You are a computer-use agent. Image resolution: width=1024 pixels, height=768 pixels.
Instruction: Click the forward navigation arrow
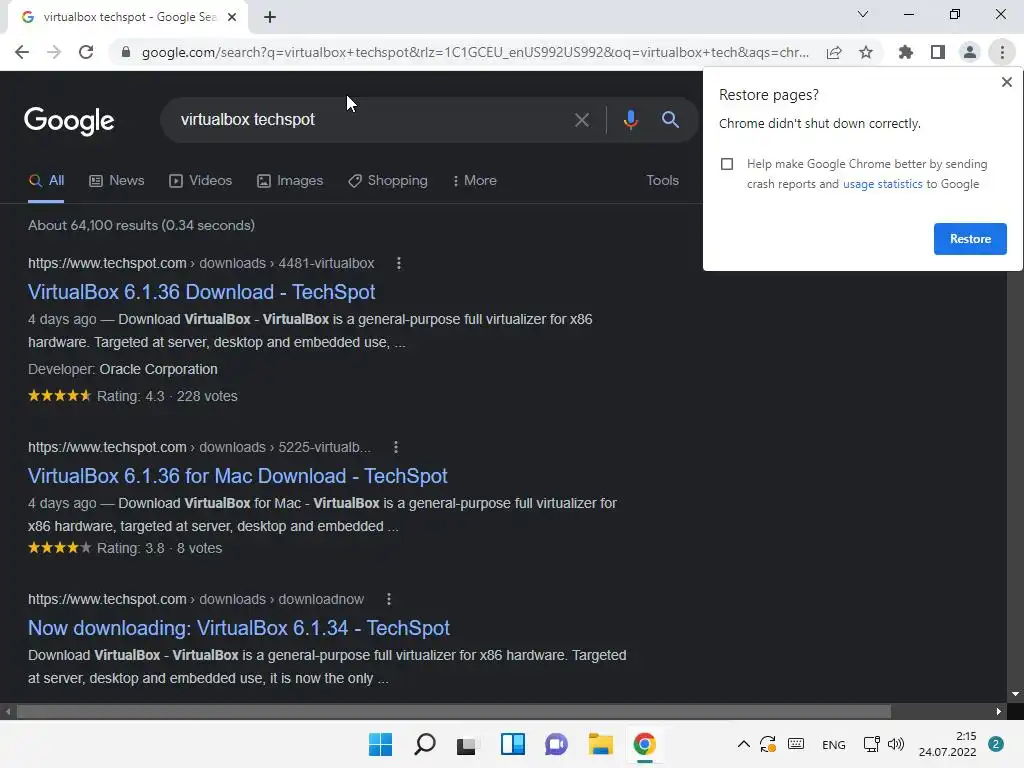tap(54, 52)
